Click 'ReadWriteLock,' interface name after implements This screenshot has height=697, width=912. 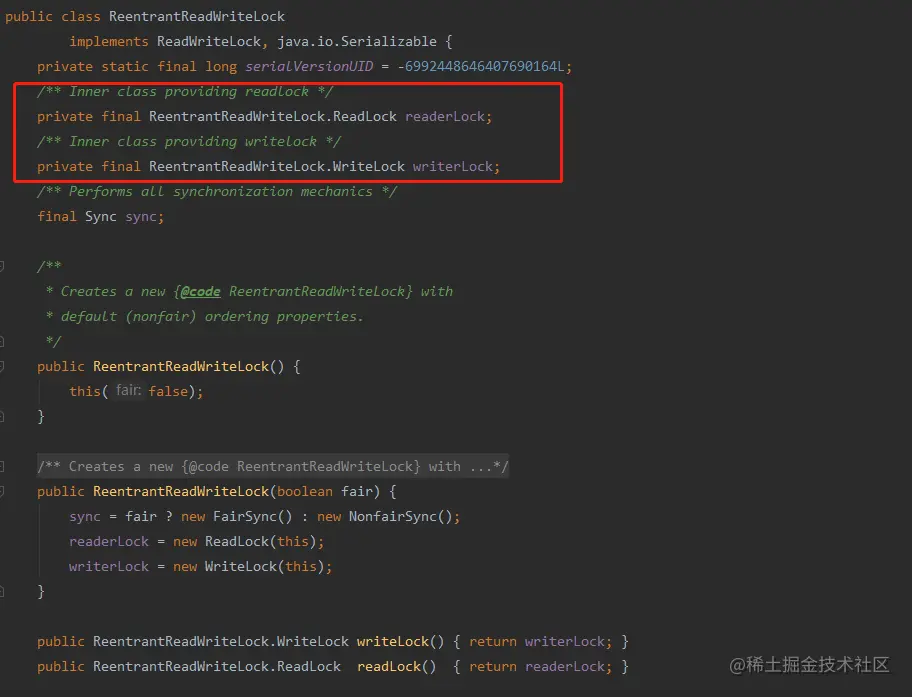coord(212,41)
